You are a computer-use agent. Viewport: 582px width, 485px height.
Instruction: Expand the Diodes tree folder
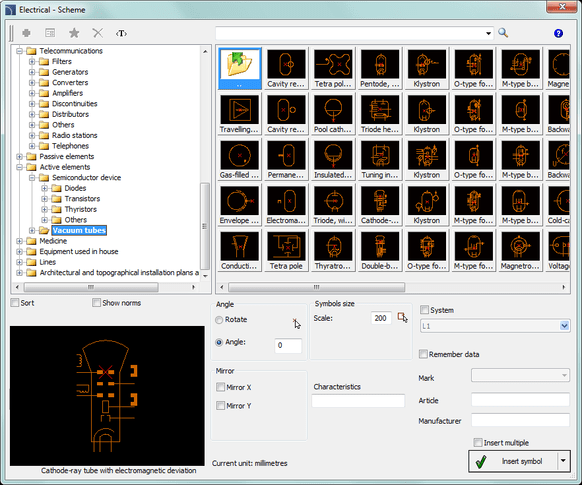click(45, 188)
